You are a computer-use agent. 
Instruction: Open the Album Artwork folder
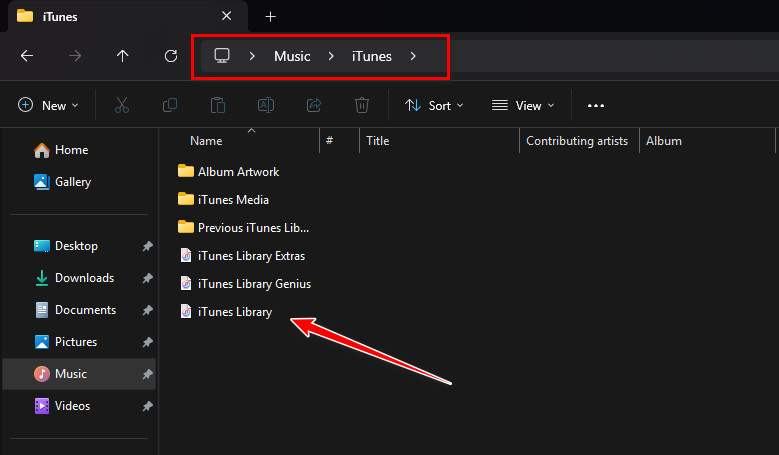(x=238, y=171)
